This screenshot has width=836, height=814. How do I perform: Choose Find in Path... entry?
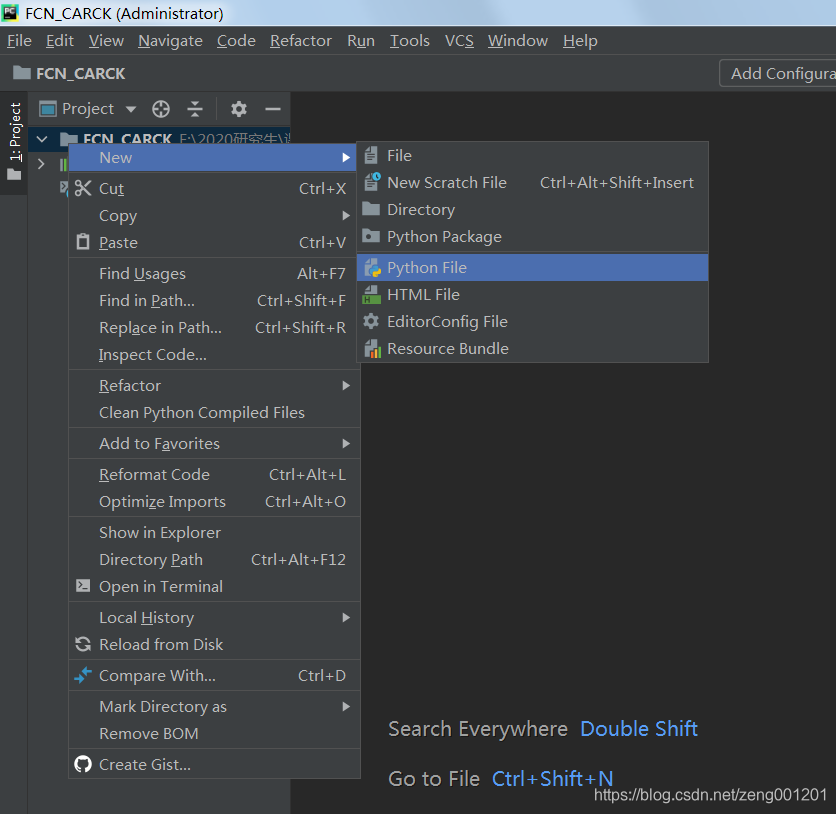[x=214, y=300]
